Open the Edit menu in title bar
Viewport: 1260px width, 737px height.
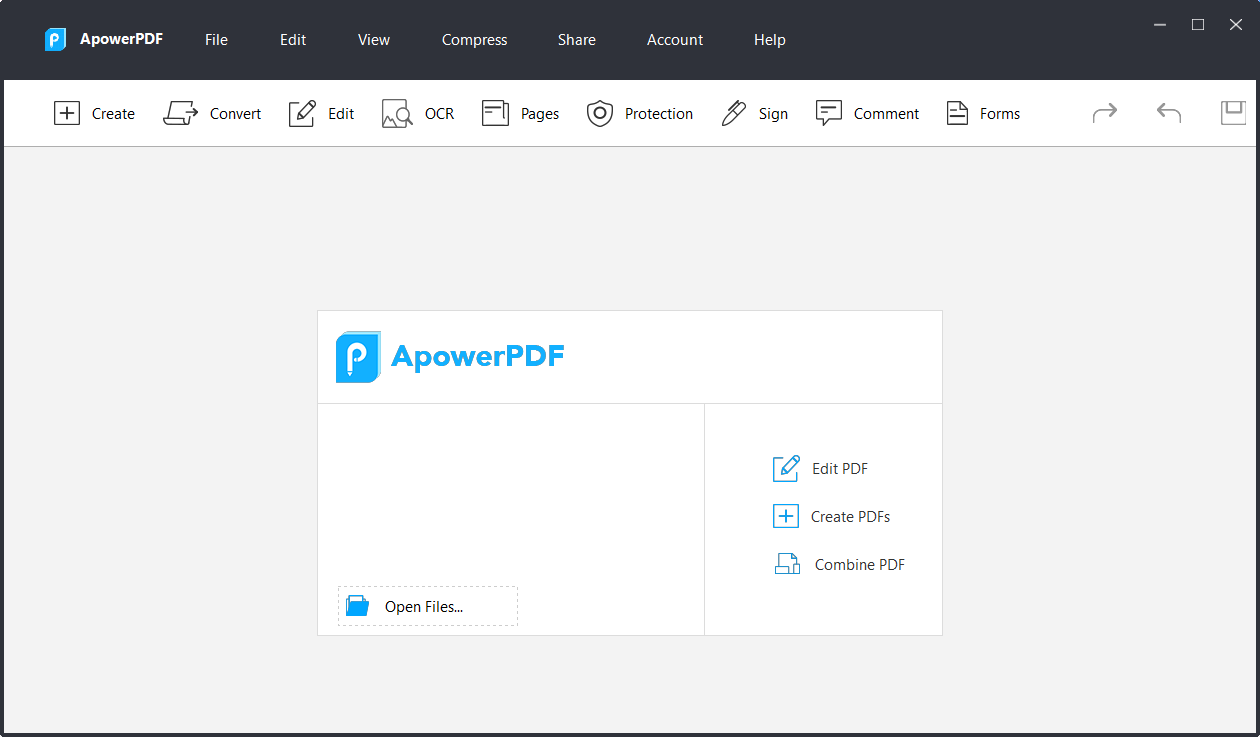pyautogui.click(x=293, y=40)
